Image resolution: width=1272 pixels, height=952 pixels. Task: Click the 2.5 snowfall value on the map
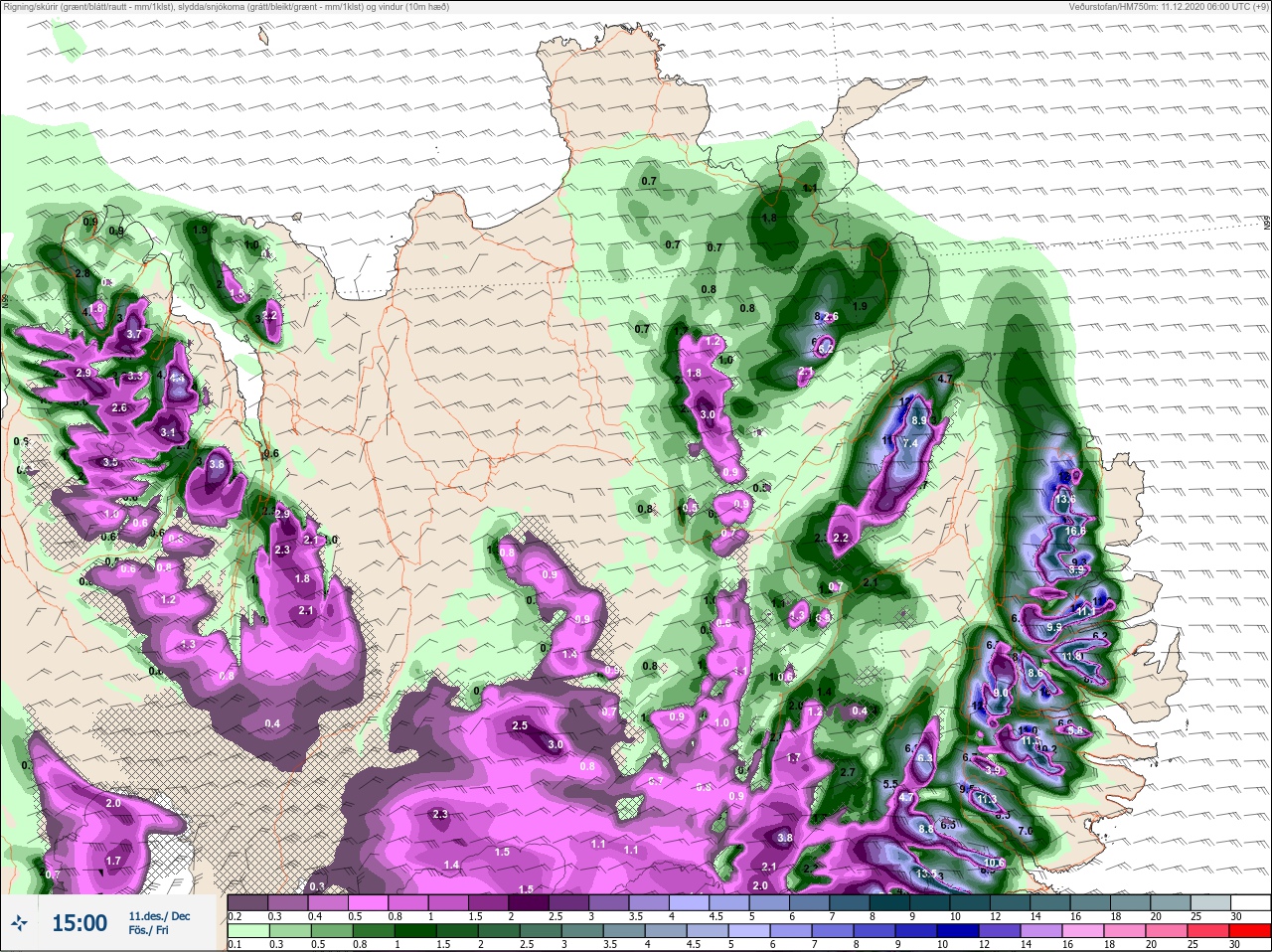[520, 726]
